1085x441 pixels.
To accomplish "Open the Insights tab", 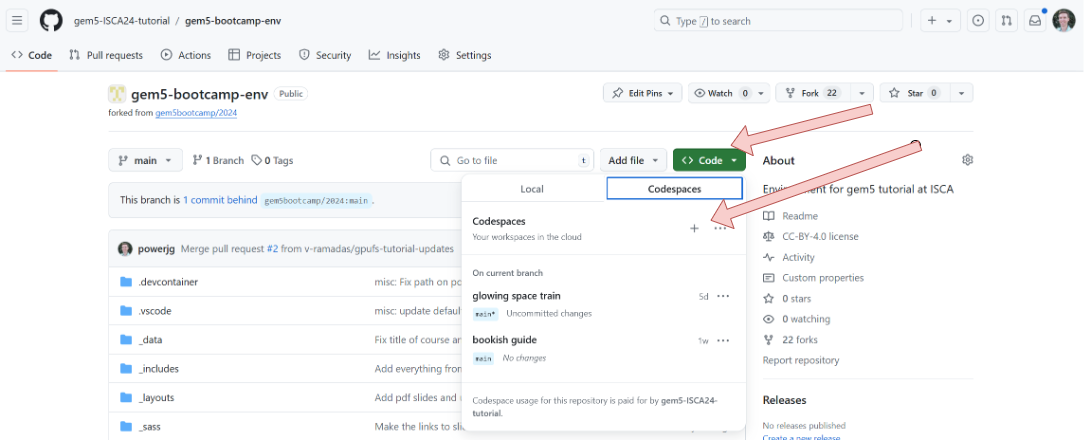I will [x=395, y=55].
